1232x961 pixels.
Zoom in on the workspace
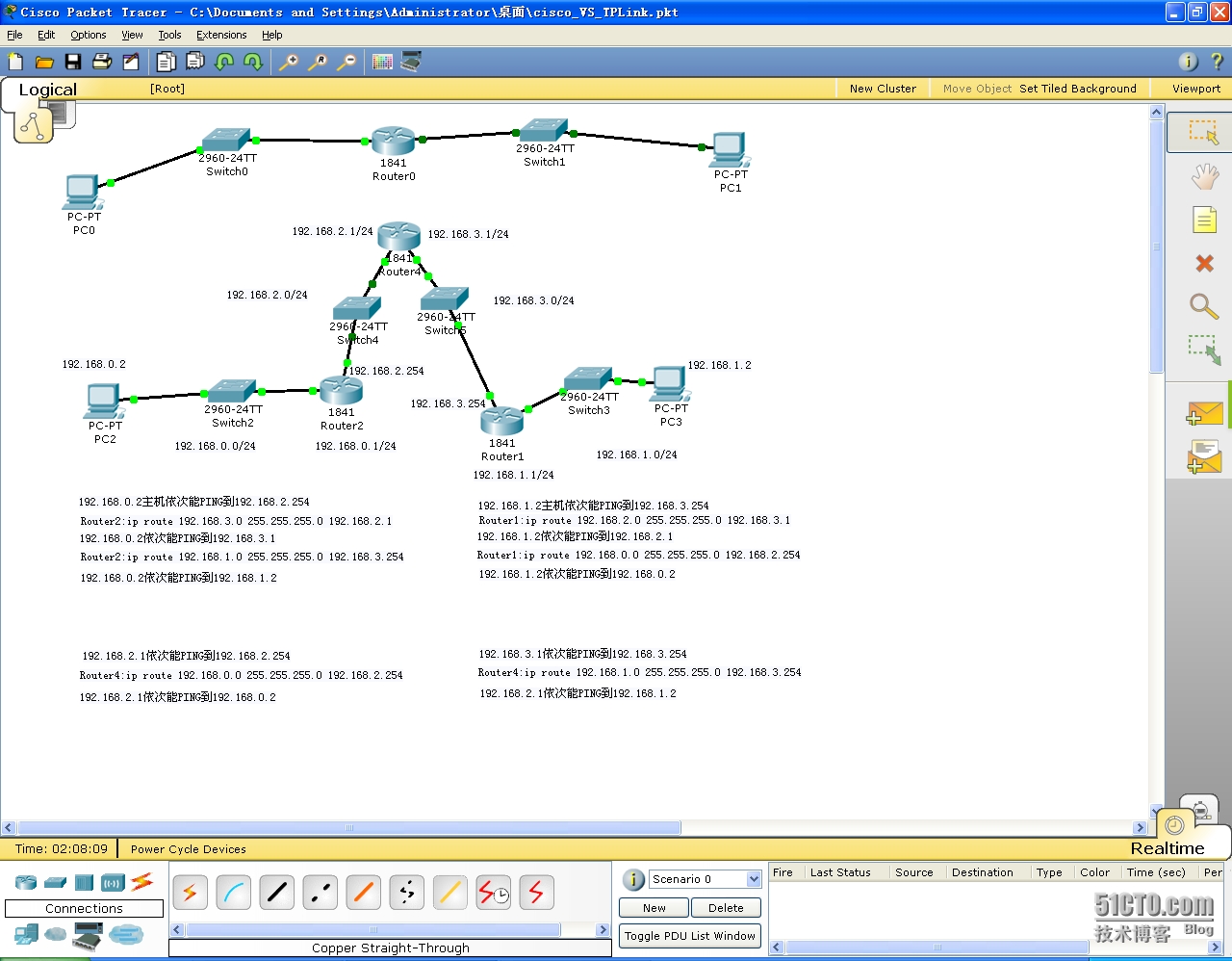click(289, 62)
